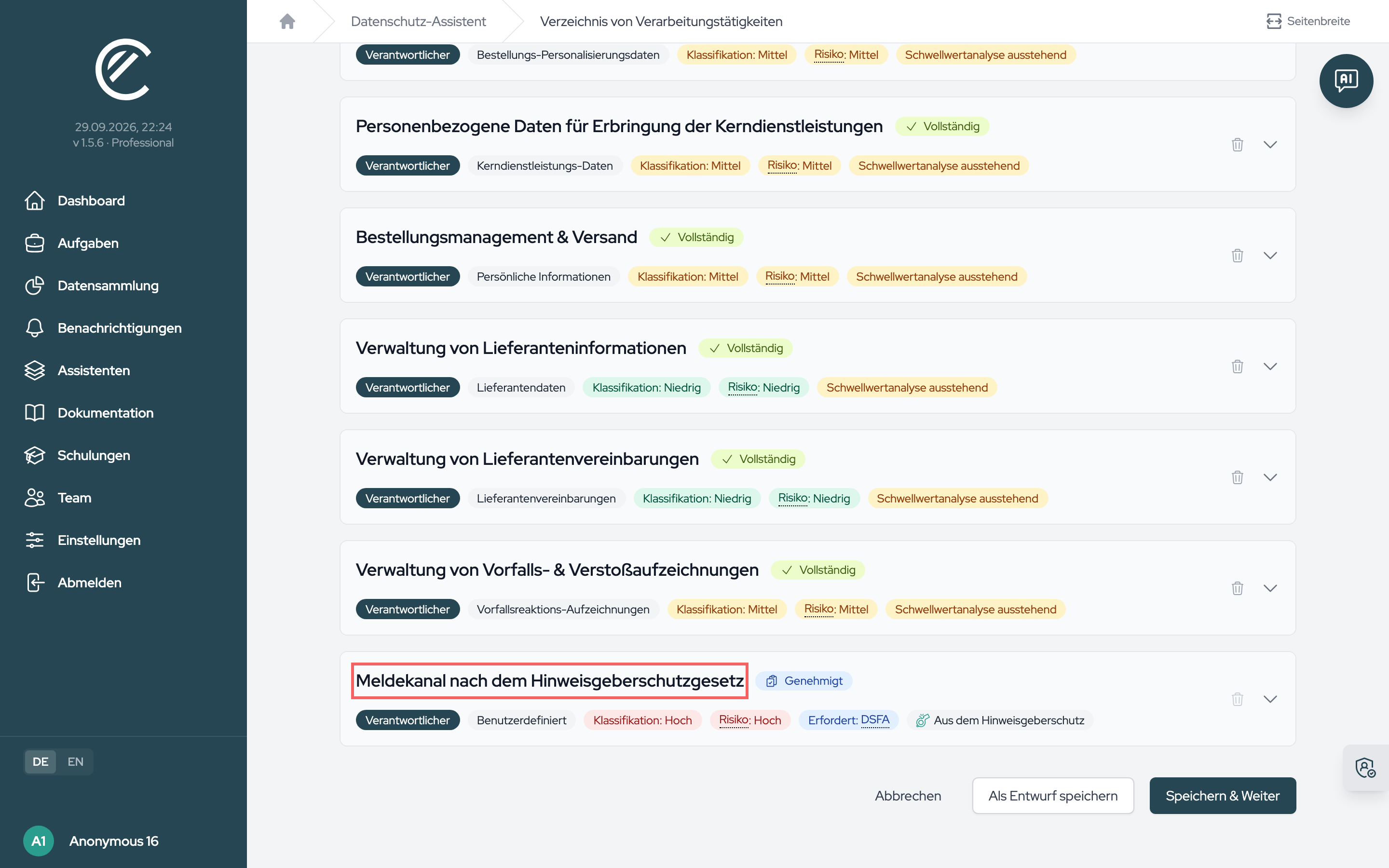
Task: Click Als Entwurf speichern button
Action: point(1053,796)
